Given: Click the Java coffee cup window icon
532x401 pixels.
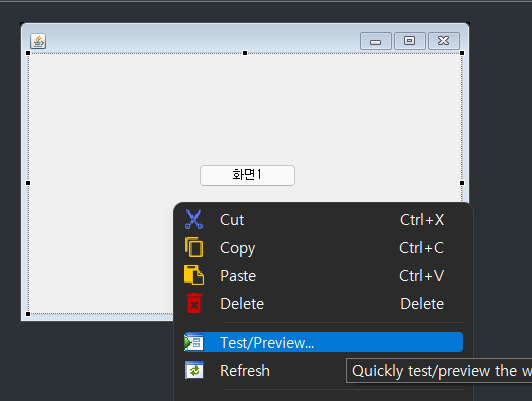Looking at the screenshot, I should (x=38, y=41).
